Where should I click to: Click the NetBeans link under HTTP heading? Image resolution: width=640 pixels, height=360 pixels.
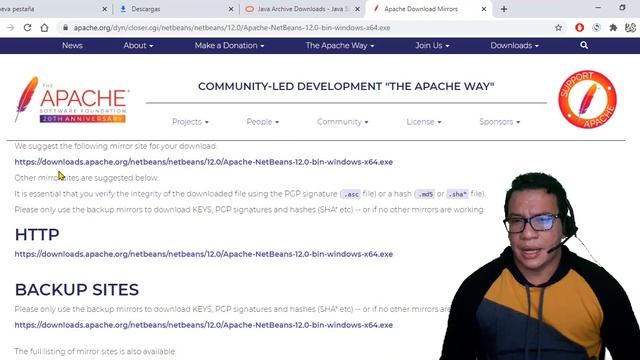coord(204,254)
